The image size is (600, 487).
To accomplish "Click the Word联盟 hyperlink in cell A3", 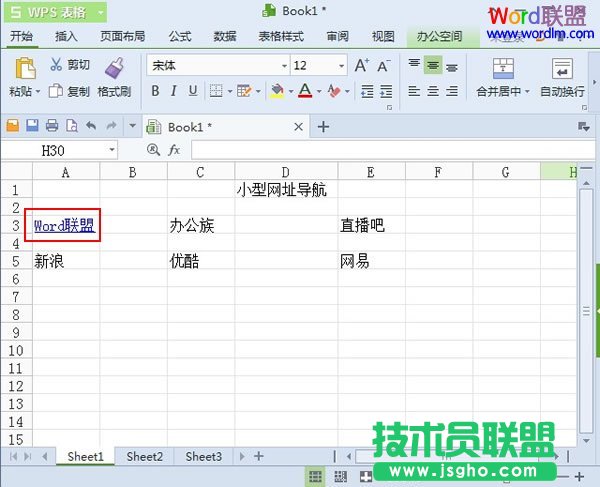I will click(64, 226).
